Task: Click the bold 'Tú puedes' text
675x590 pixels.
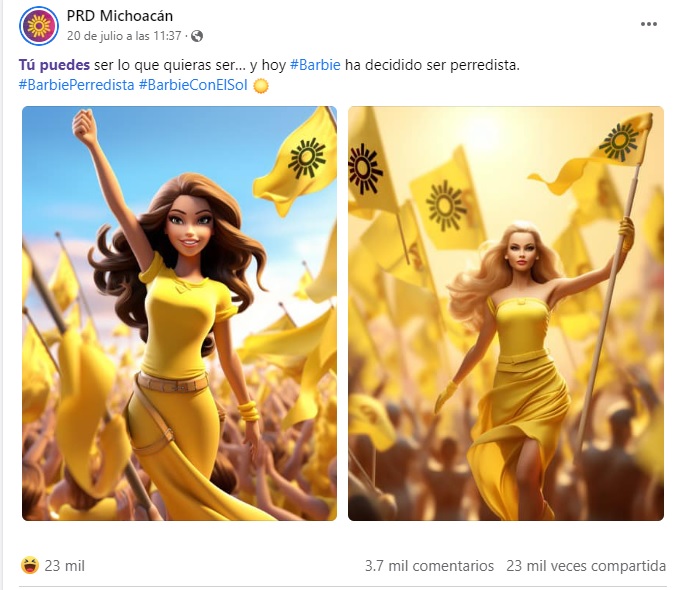Action: pos(54,65)
